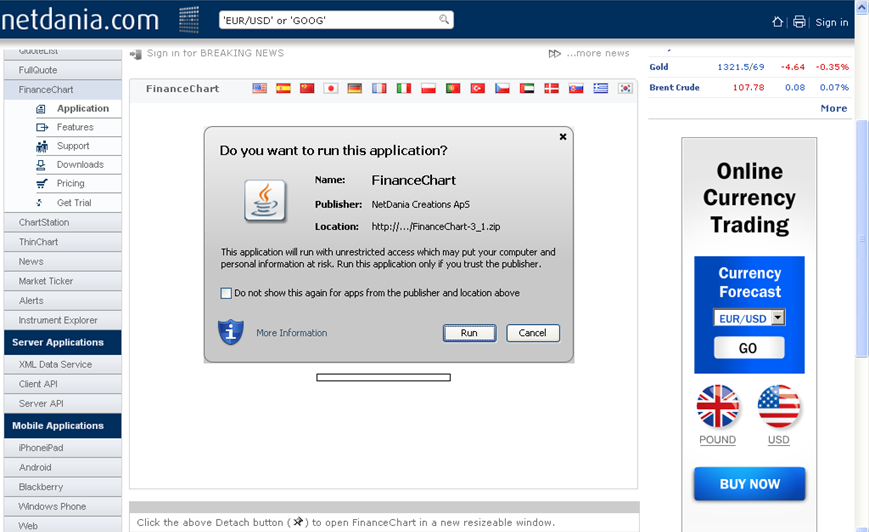Click Brent Crude quote link
The height and width of the screenshot is (532, 869).
click(674, 88)
